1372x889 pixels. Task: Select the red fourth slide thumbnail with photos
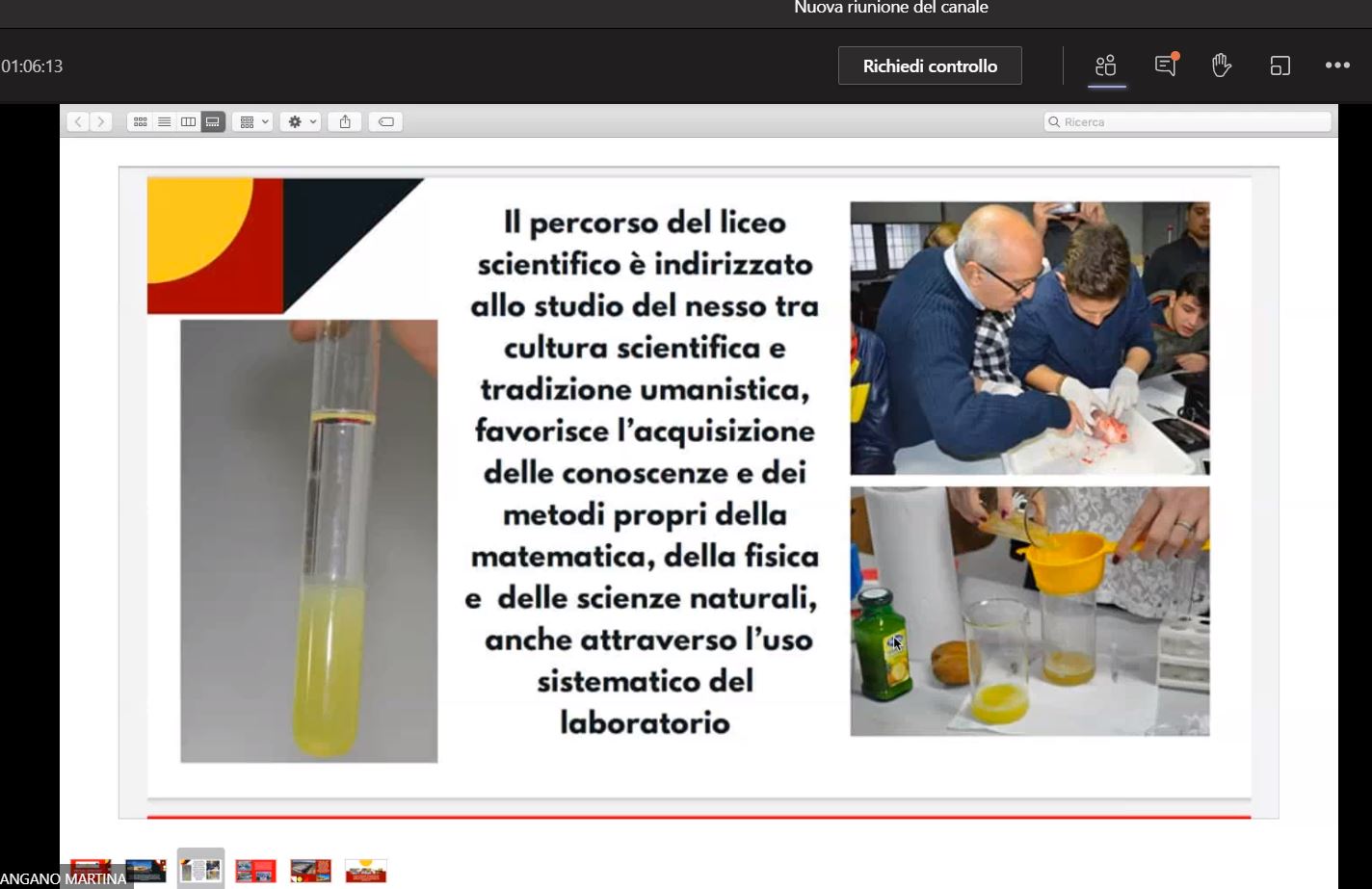[x=255, y=871]
